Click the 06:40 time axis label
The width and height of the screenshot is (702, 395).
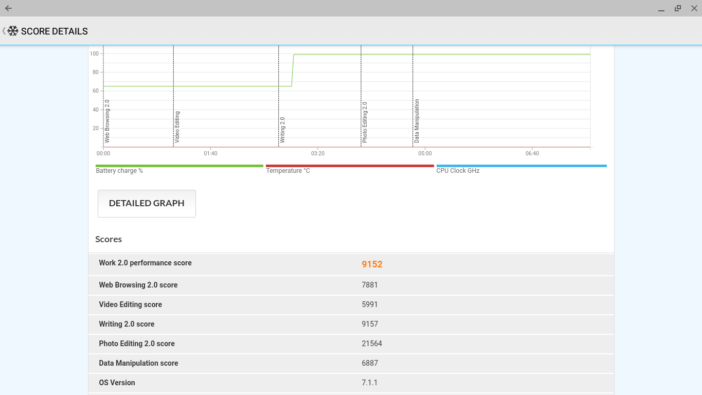tap(532, 153)
